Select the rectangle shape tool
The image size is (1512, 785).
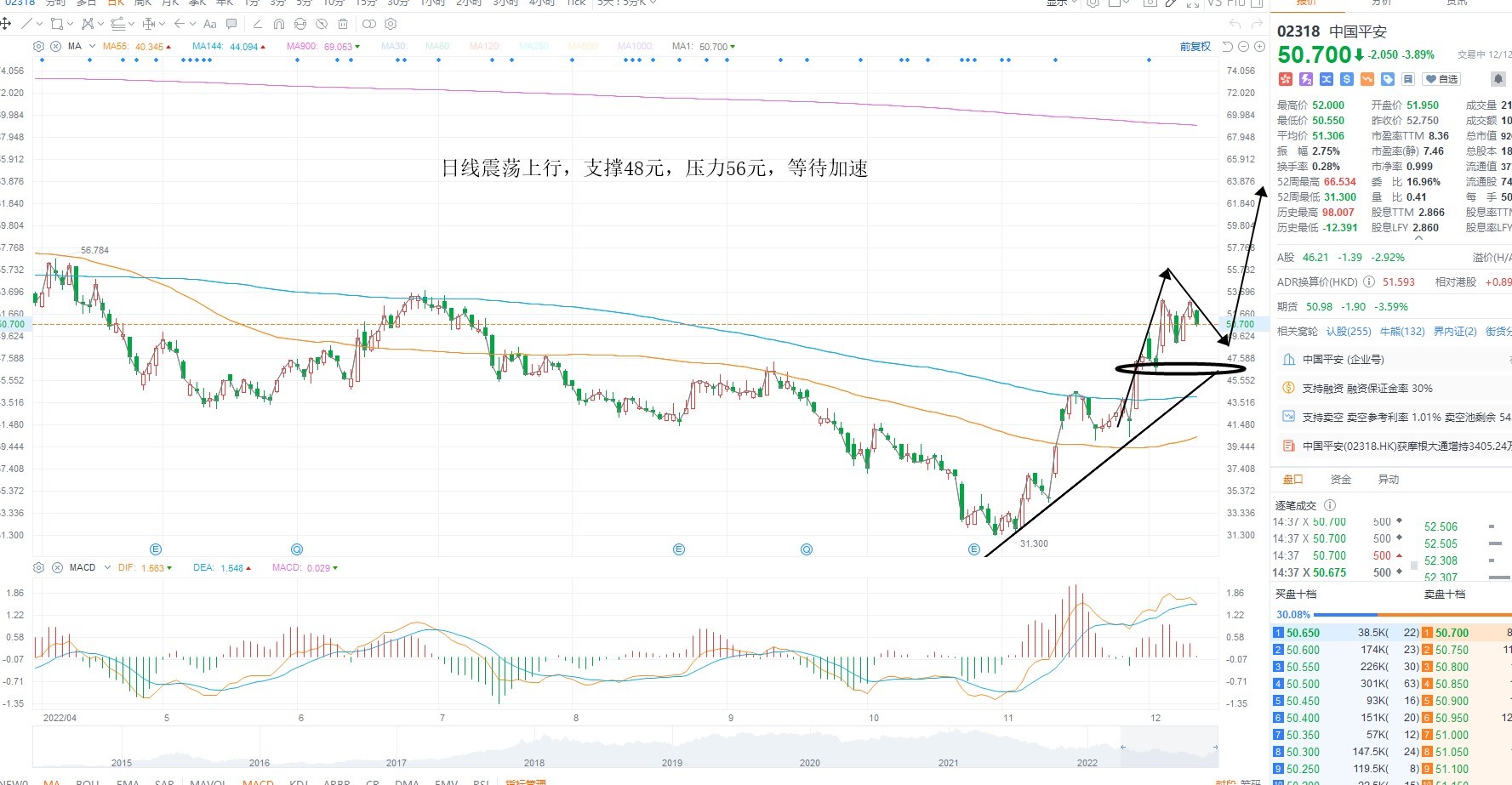pos(57,24)
